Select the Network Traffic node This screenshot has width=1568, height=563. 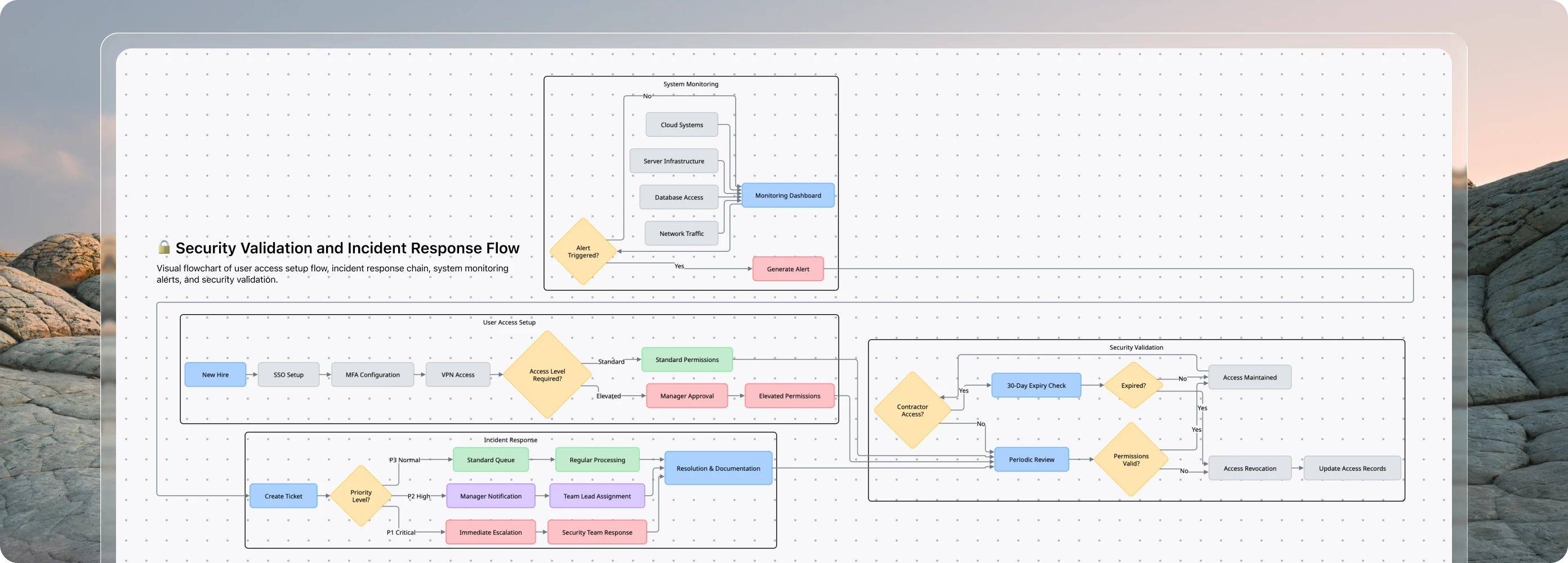click(681, 234)
